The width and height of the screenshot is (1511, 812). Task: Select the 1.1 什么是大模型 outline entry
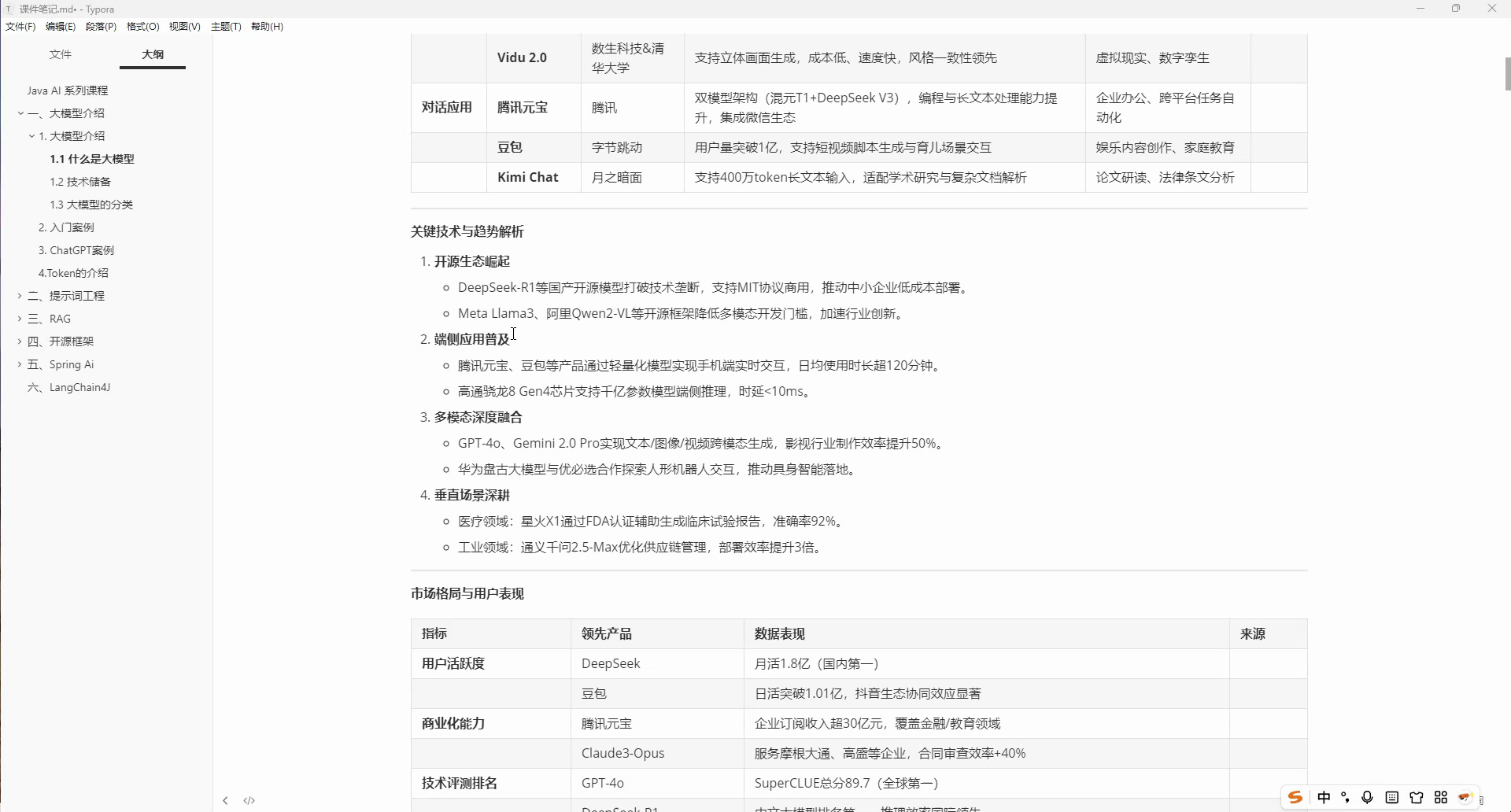93,158
